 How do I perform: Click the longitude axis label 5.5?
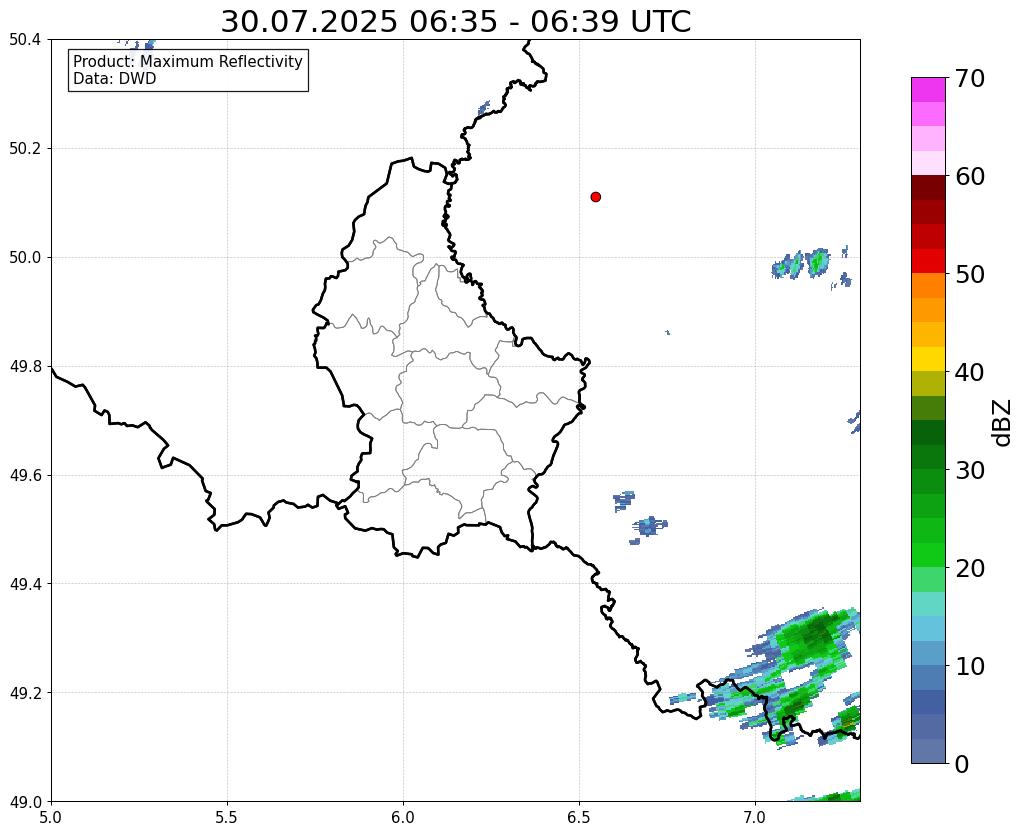coord(227,817)
